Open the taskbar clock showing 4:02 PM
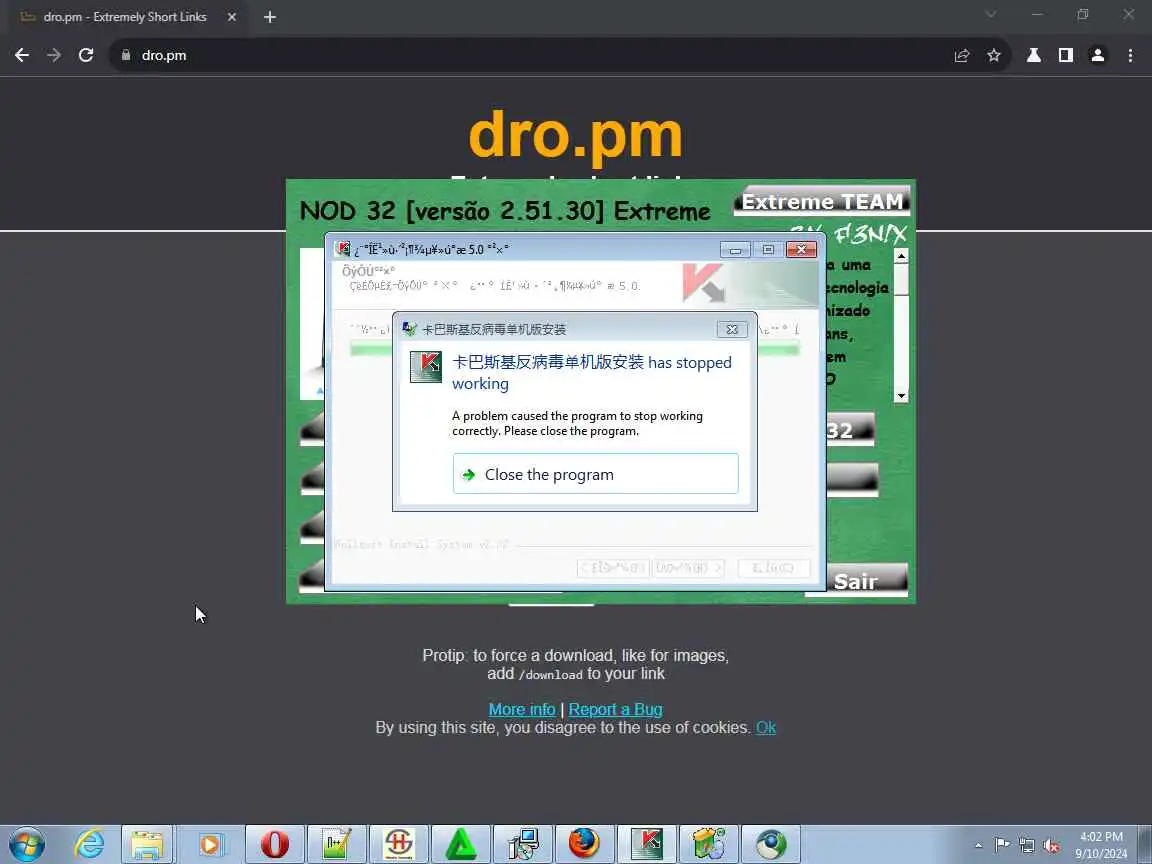This screenshot has height=864, width=1152. coord(1101,845)
